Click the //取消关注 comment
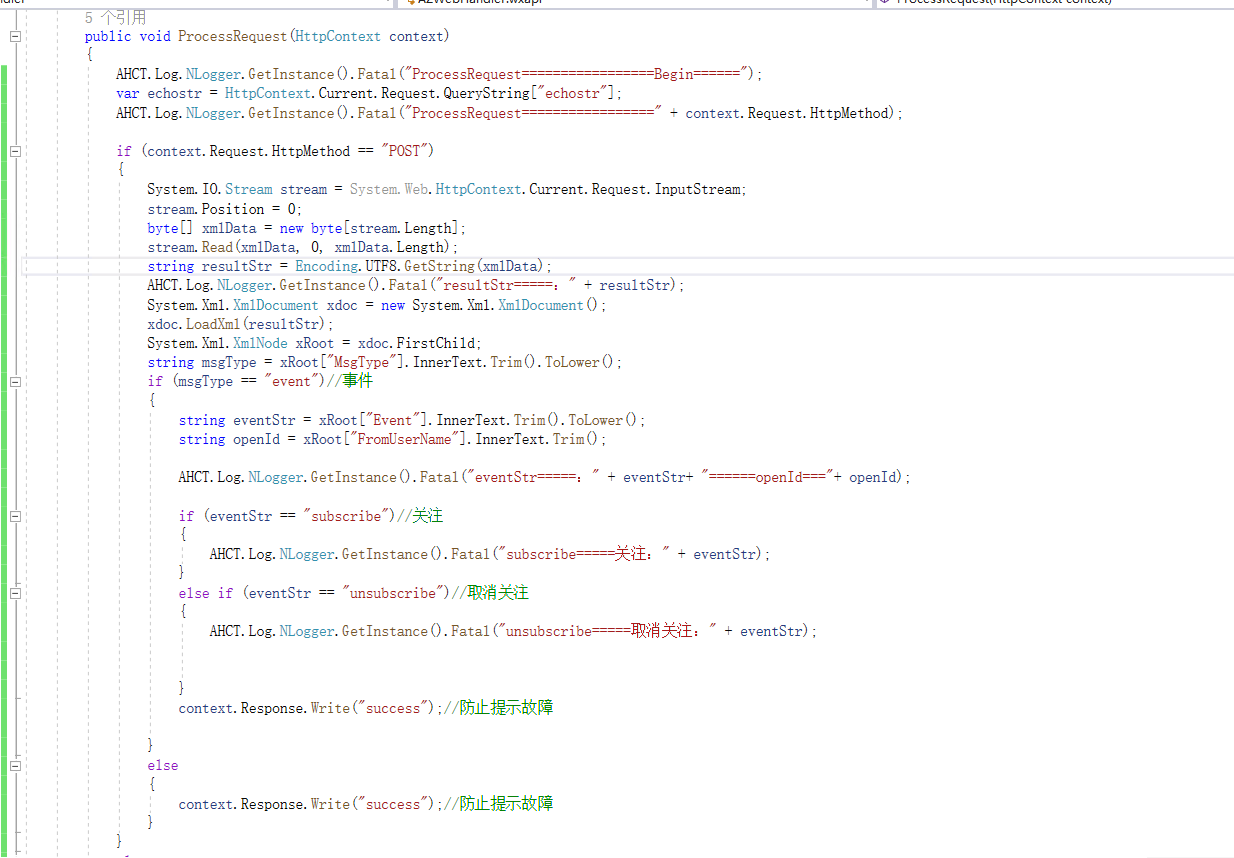Viewport: 1234px width, 858px height. [x=490, y=593]
